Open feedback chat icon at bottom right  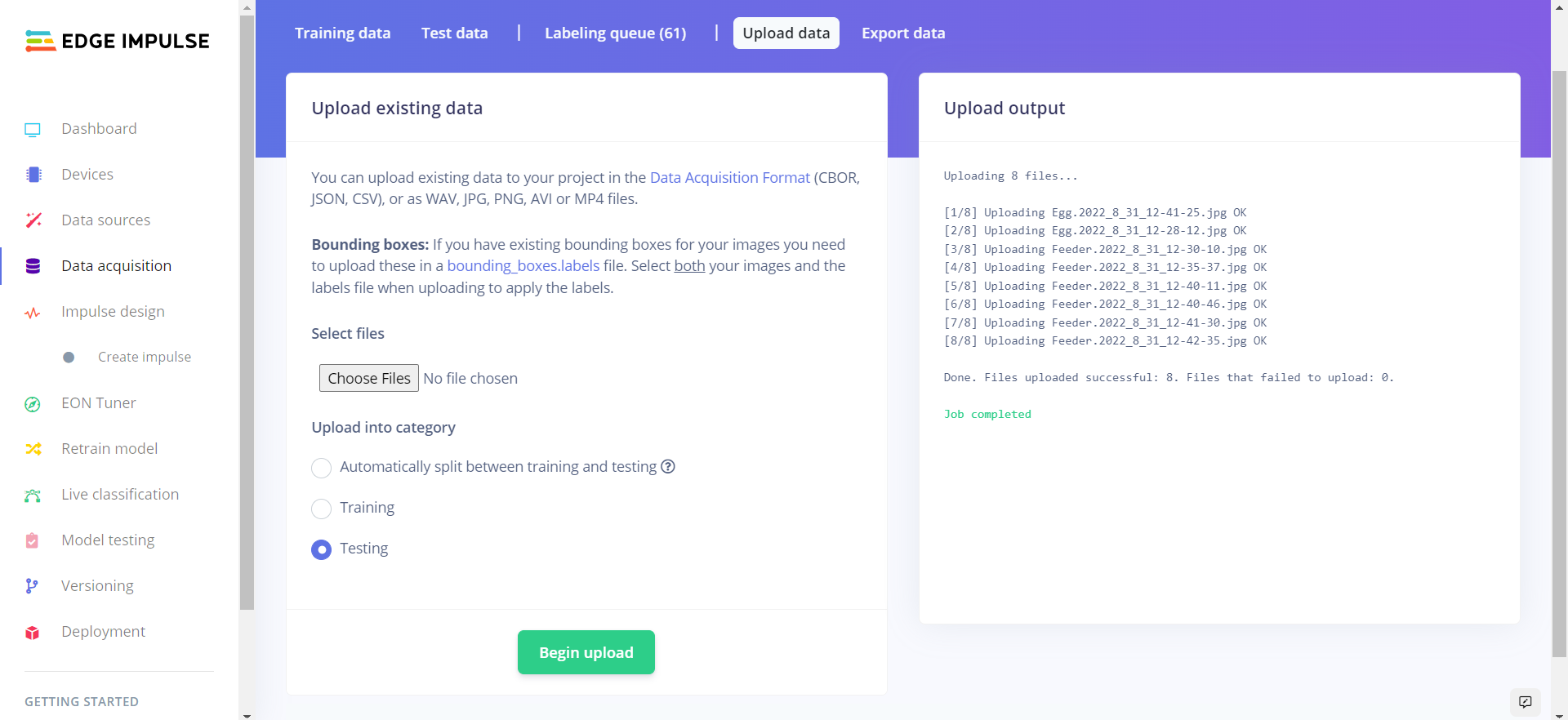tap(1525, 702)
